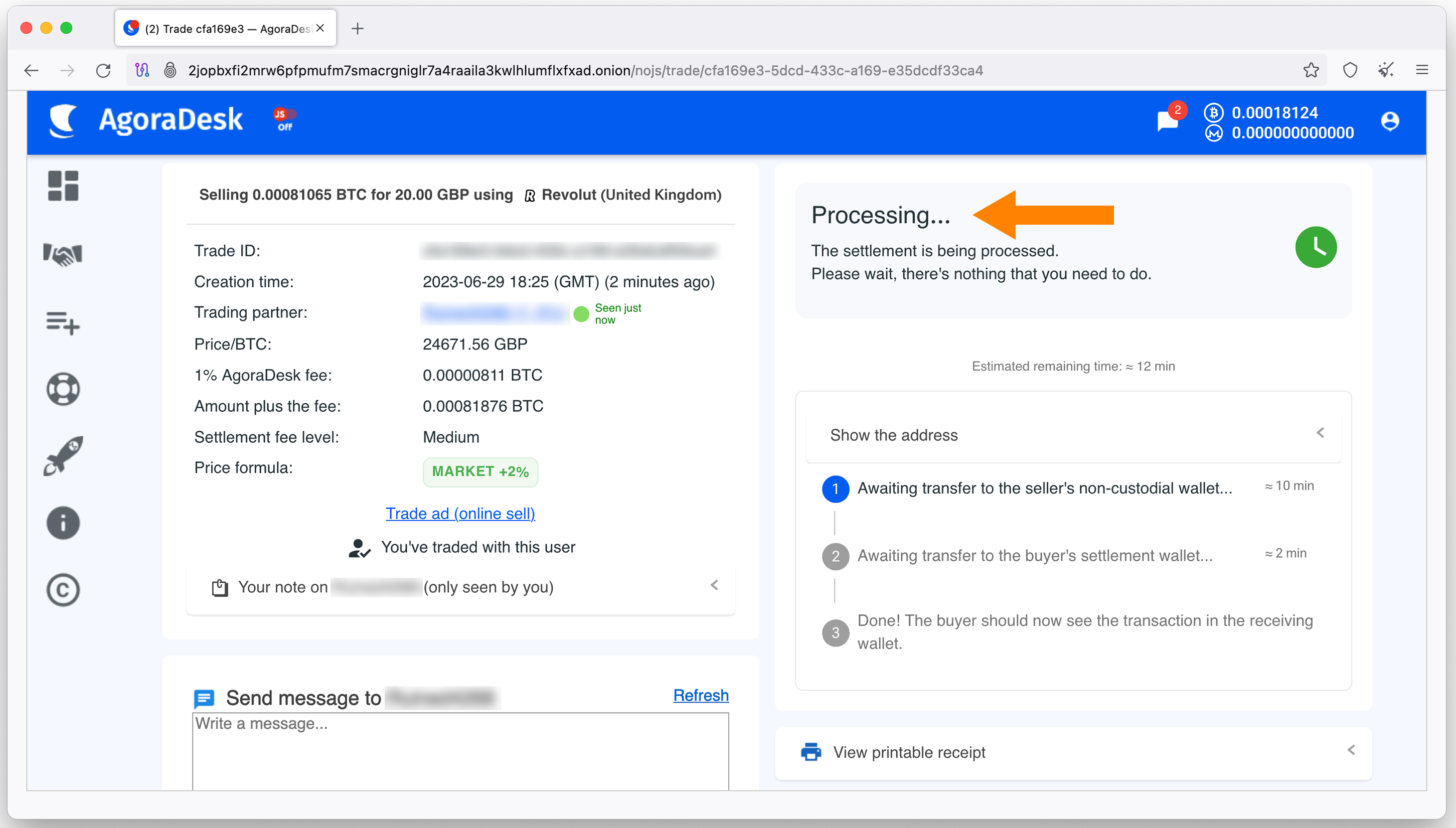Expand the Show the address section
The image size is (1456, 828).
pos(1073,435)
